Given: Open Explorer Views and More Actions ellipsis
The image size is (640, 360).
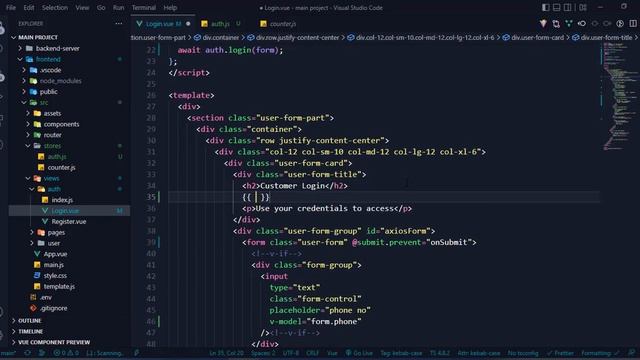Looking at the screenshot, I should [119, 24].
